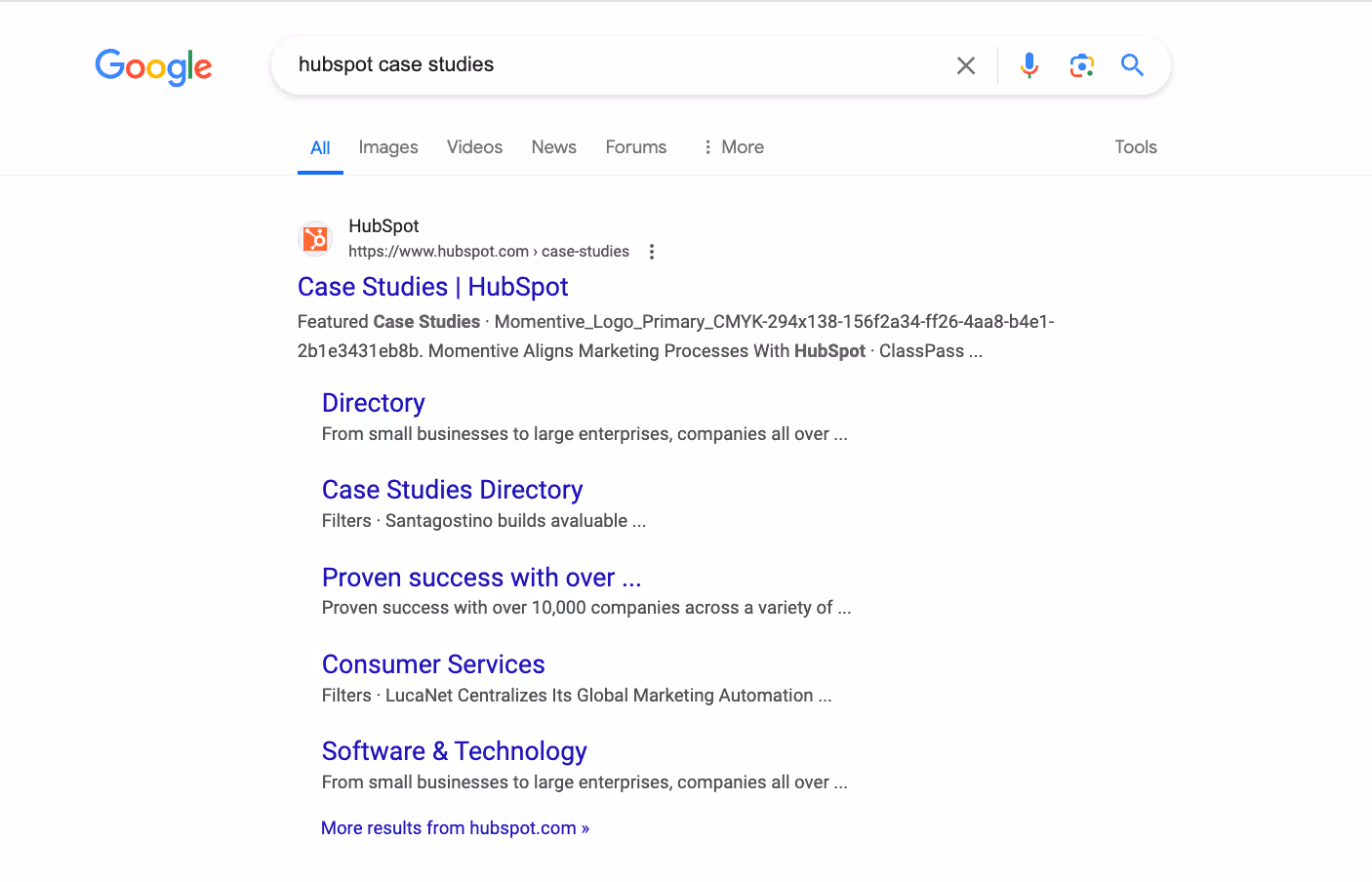Screen dimensions: 1372x882
Task: Click the snippet 'Filters · LucaNet Centralizes Its Global...'
Action: (577, 696)
